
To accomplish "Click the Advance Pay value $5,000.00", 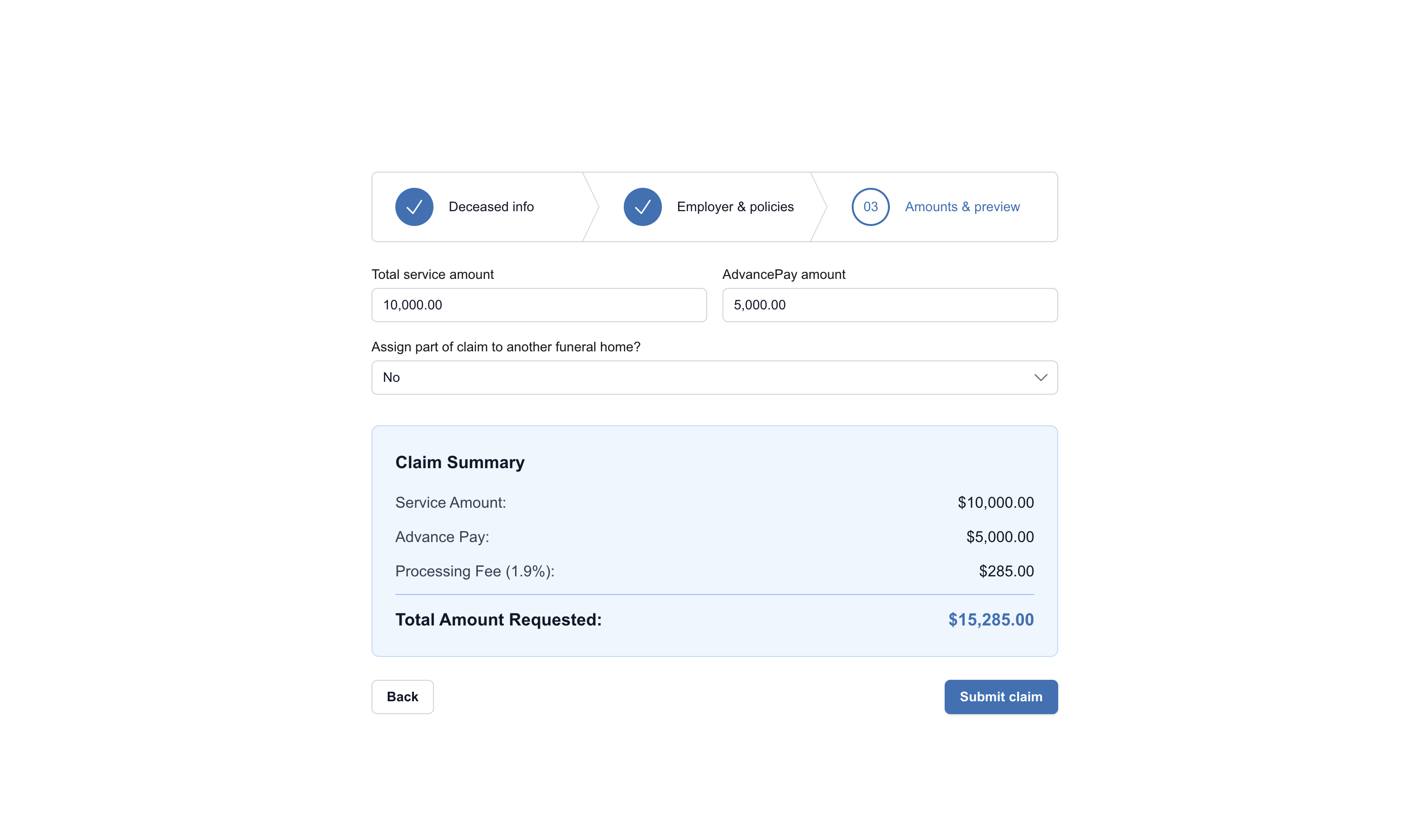I will tap(1000, 537).
